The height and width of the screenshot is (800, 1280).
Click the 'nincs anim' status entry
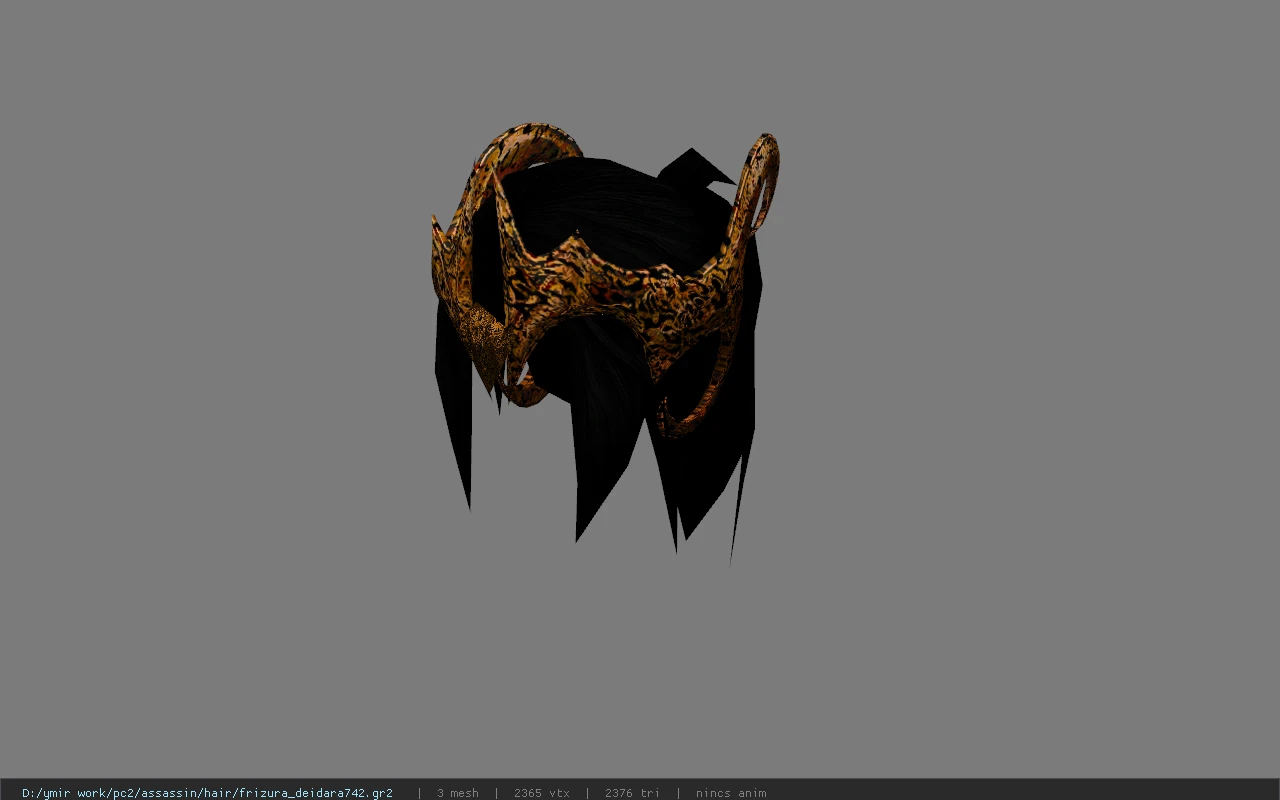731,793
